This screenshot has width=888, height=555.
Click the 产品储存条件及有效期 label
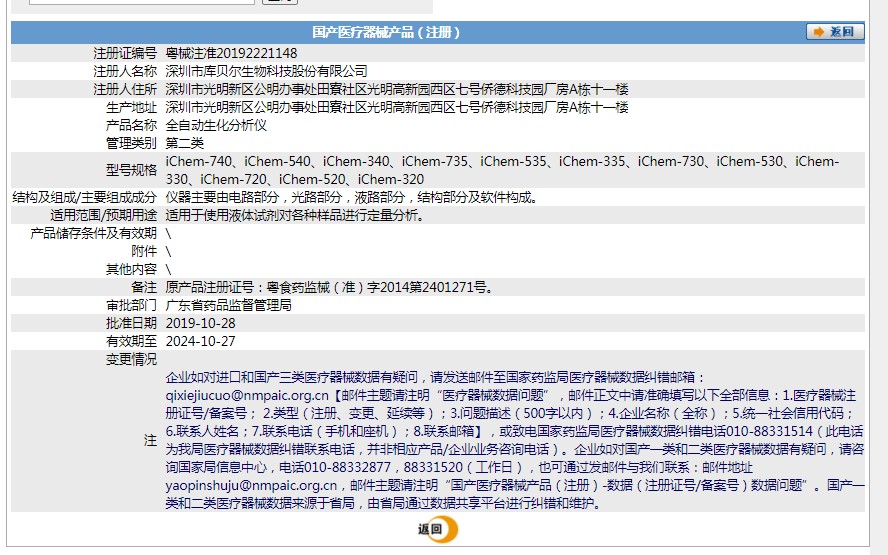[x=93, y=233]
